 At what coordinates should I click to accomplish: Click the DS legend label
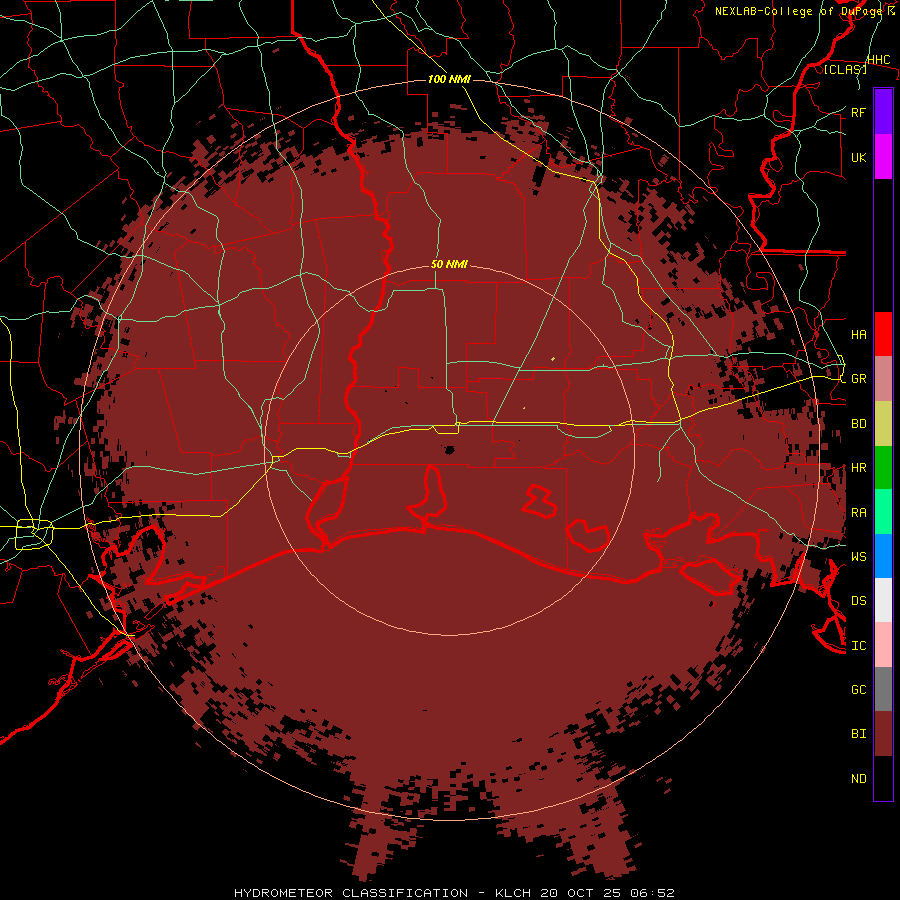[x=859, y=601]
